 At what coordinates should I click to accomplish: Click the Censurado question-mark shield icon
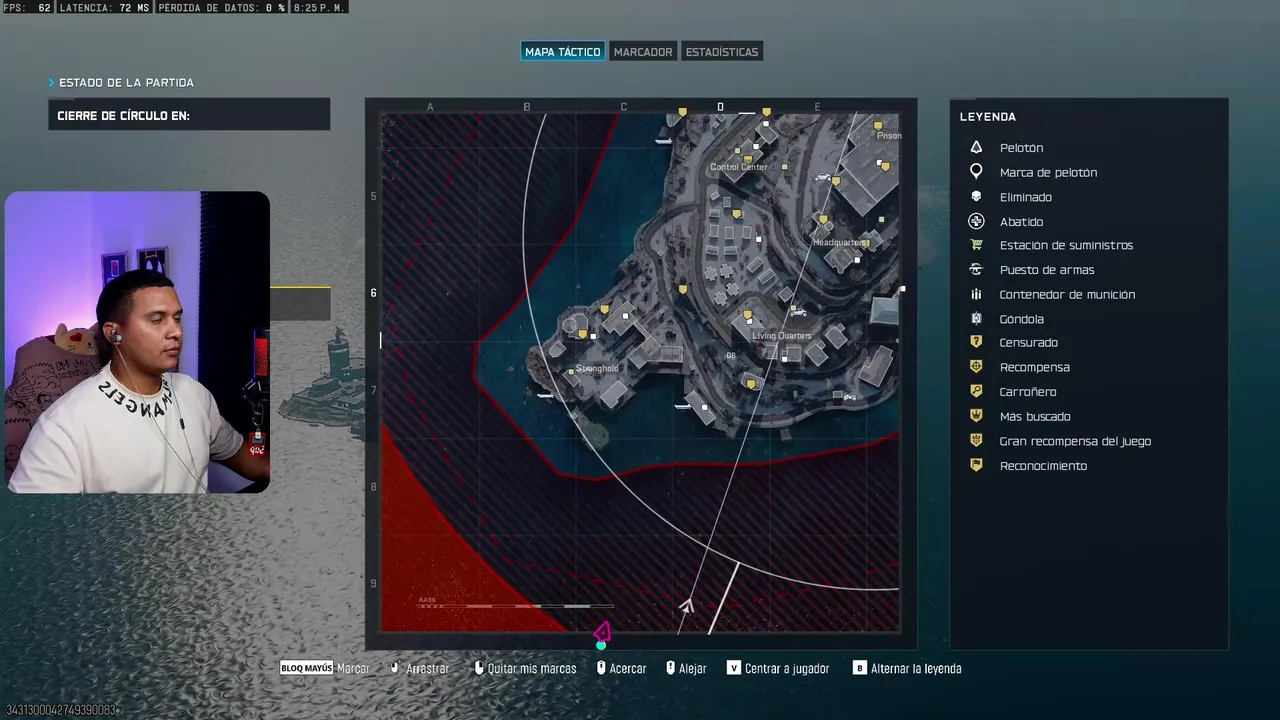coord(976,342)
